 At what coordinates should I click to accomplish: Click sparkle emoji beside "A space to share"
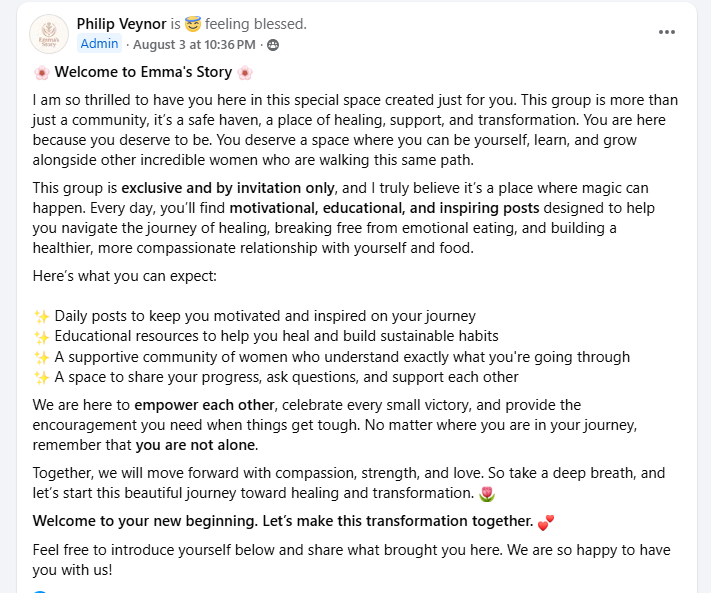(x=42, y=378)
